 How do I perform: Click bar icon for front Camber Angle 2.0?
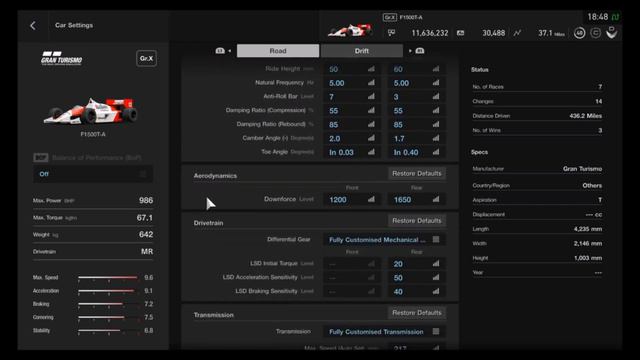coord(371,138)
